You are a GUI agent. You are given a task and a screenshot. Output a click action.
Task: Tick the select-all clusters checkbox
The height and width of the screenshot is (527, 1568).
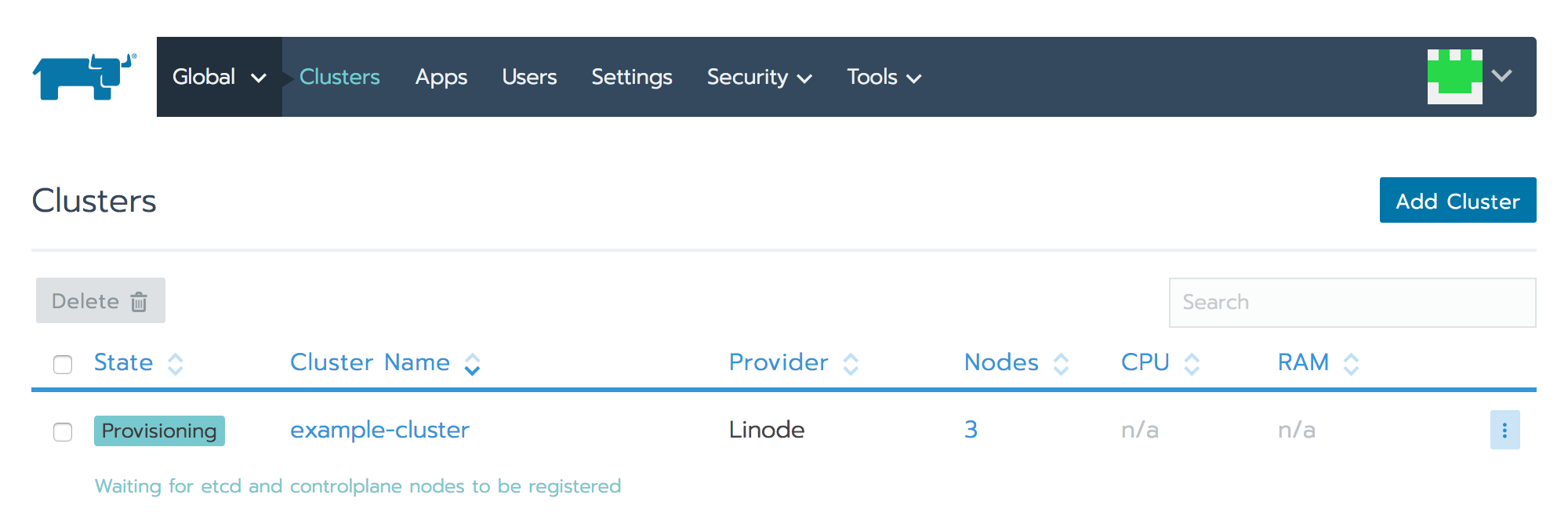click(63, 365)
